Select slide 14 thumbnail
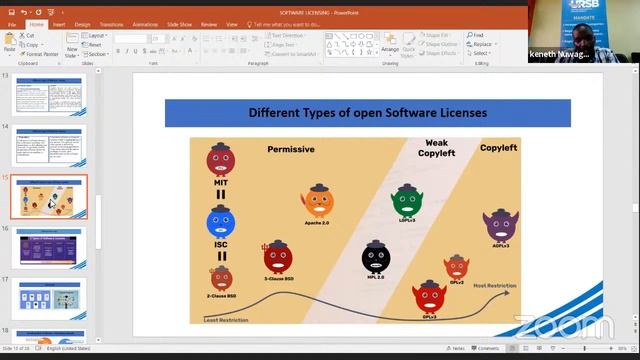 (x=49, y=146)
